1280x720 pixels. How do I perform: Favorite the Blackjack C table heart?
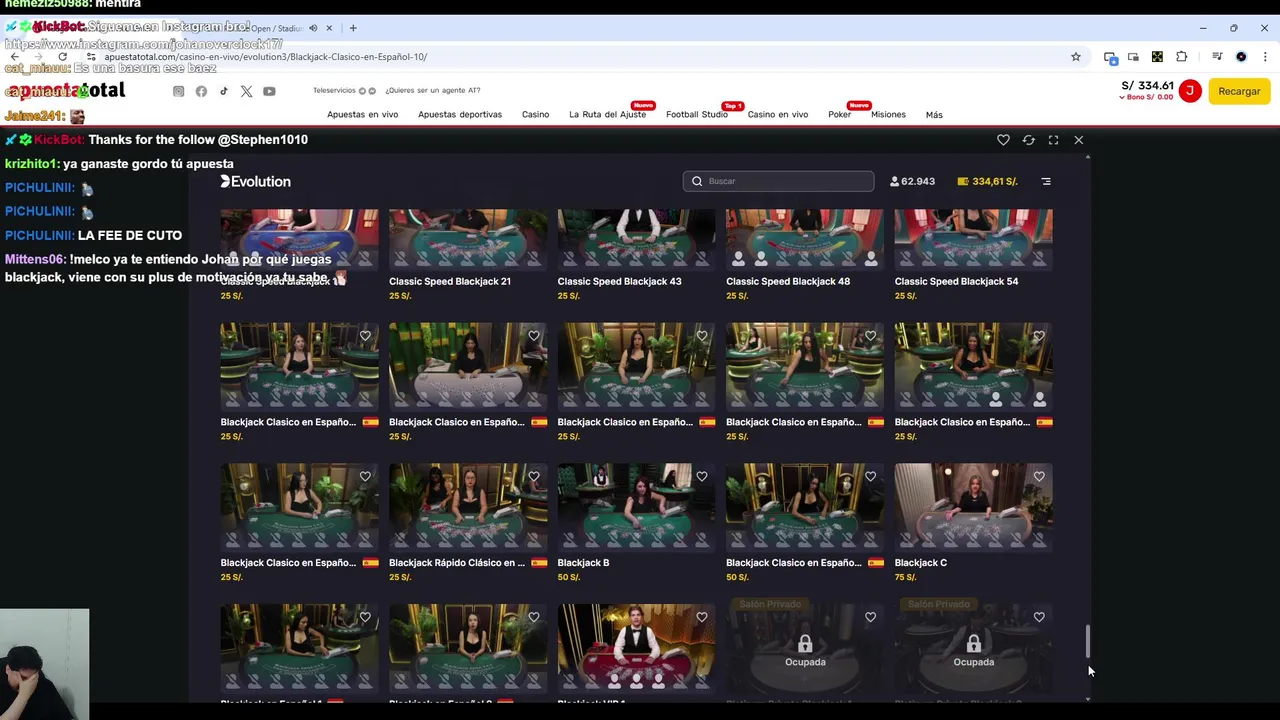point(1039,477)
